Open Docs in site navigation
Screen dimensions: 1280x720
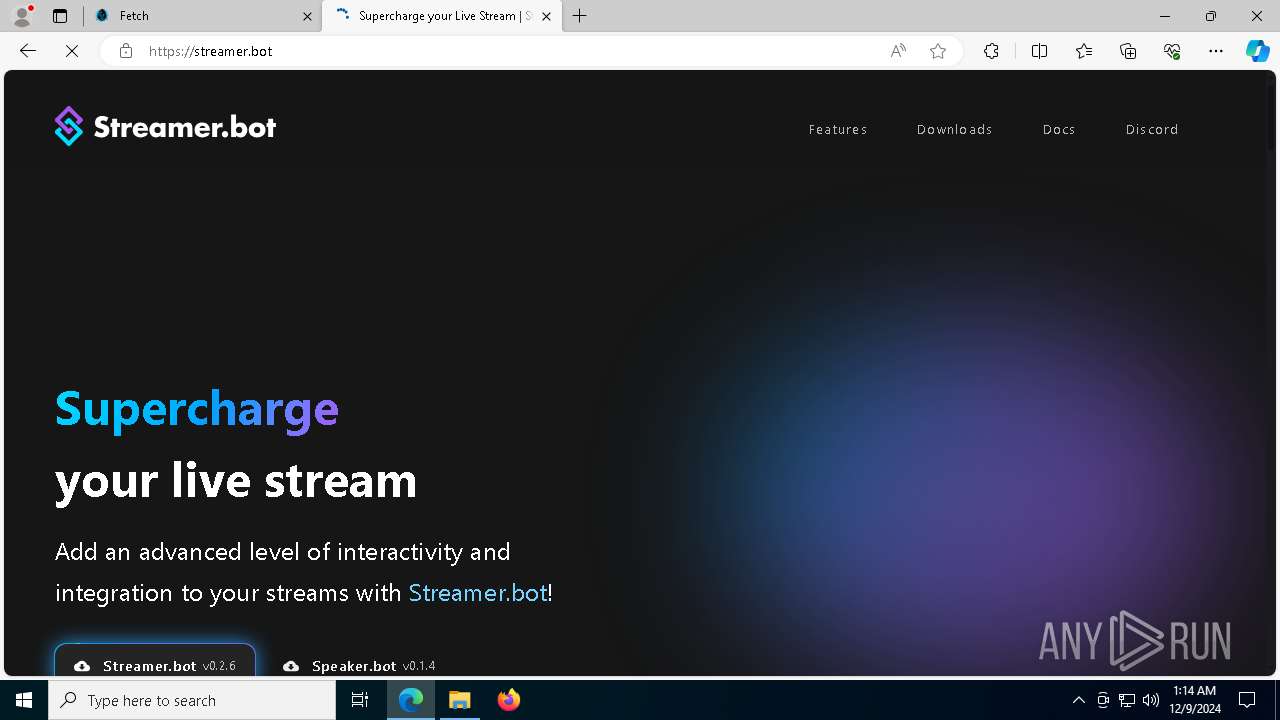coord(1059,129)
